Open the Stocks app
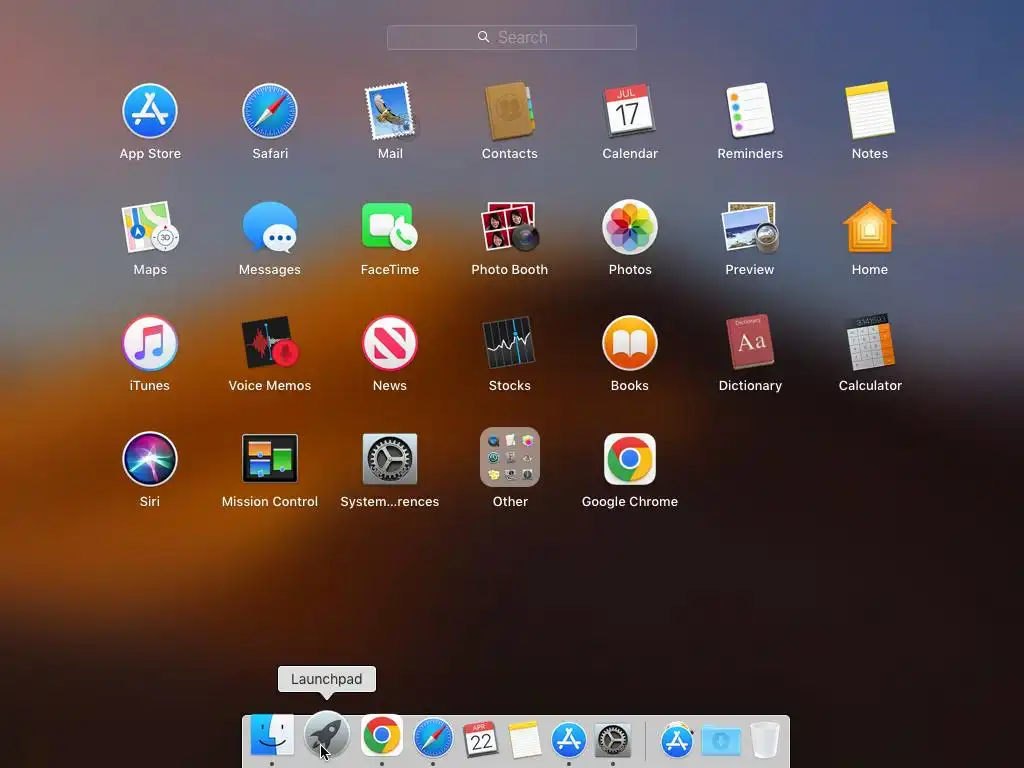Image resolution: width=1024 pixels, height=768 pixels. [x=509, y=343]
